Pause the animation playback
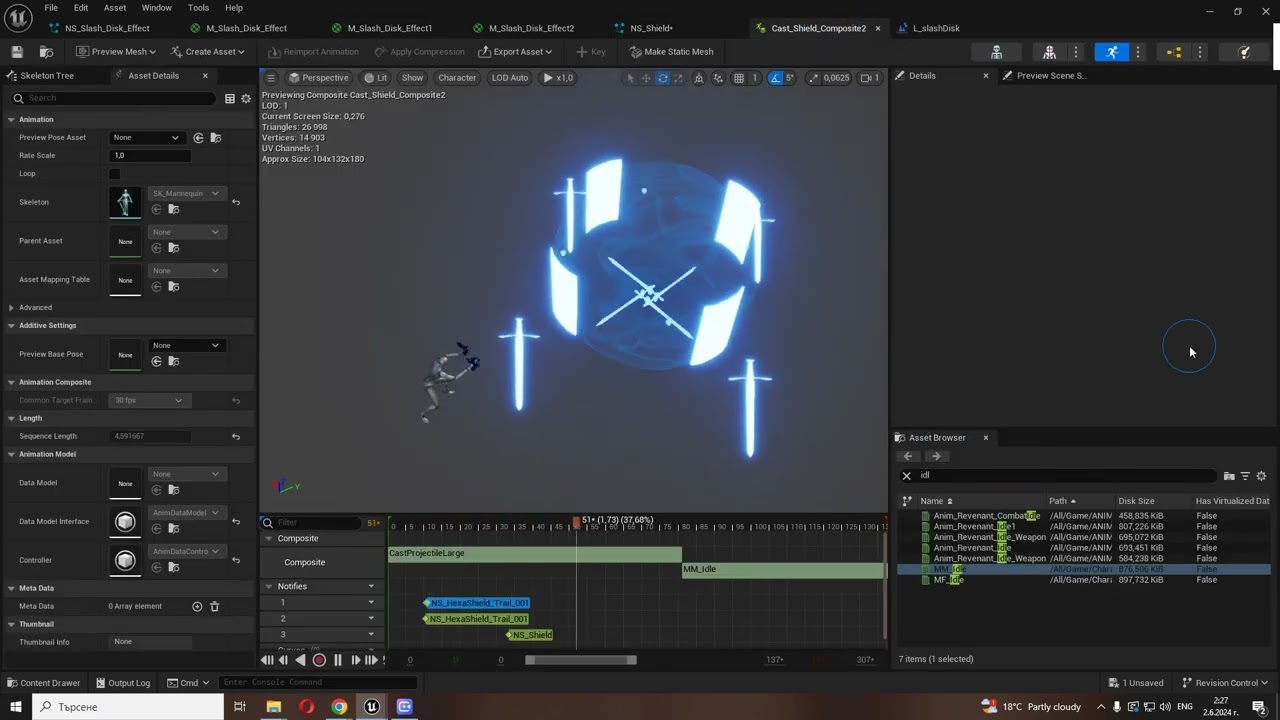Screen dimensions: 1280x720 [337, 660]
